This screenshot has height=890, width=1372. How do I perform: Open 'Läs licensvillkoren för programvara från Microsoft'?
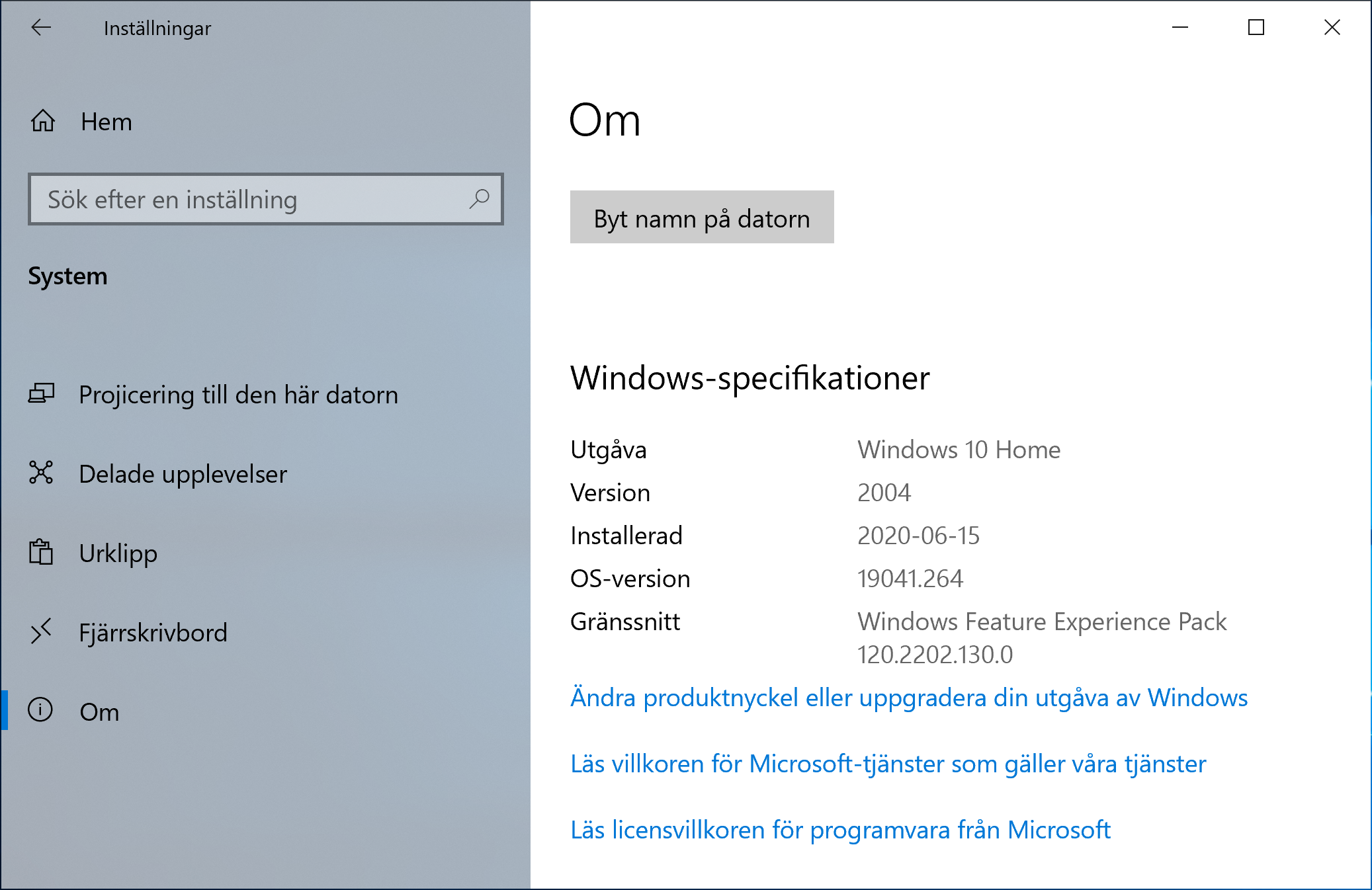841,830
